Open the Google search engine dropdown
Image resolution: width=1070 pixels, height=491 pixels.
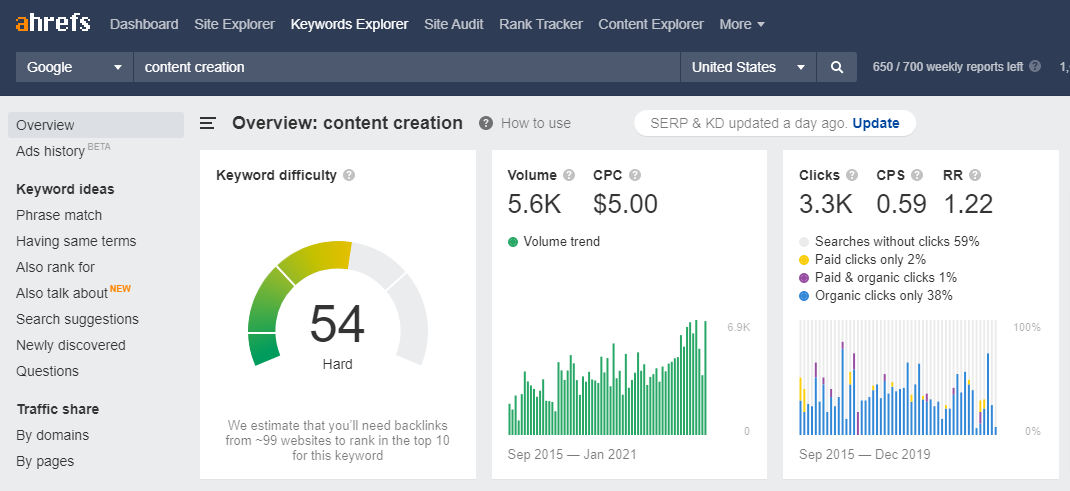(74, 67)
